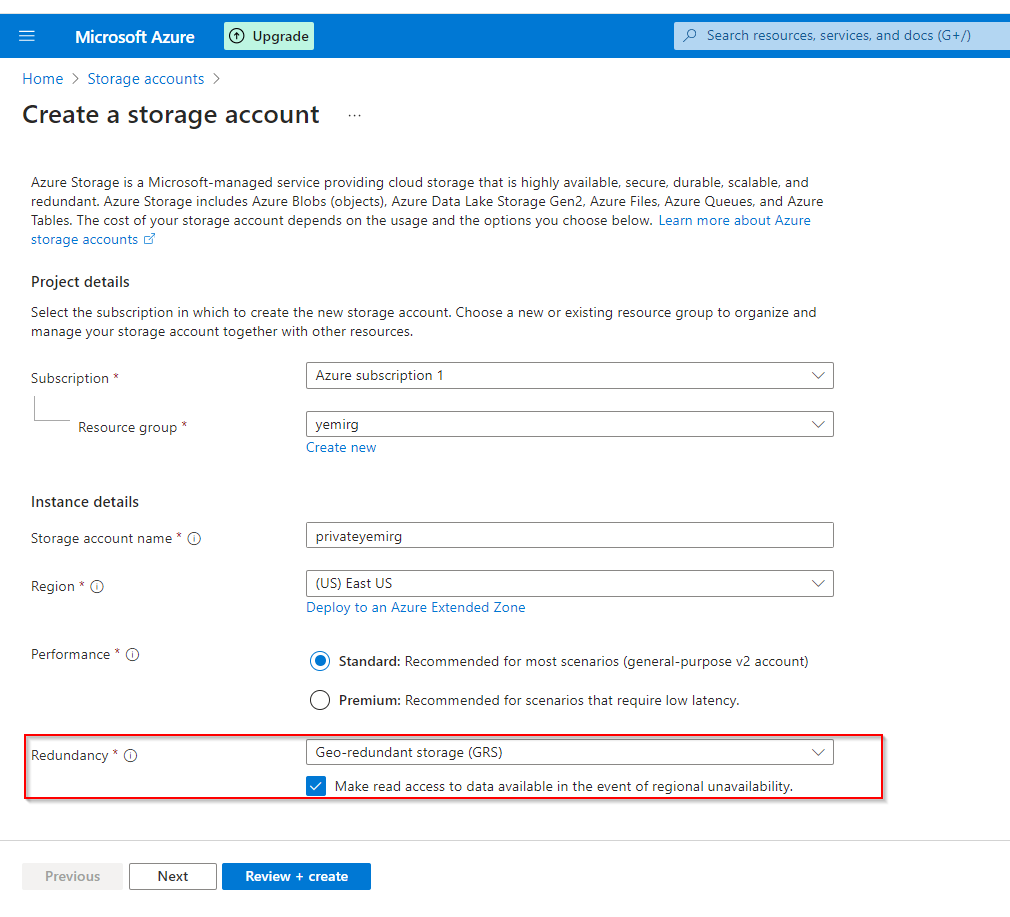Viewport: 1010px width, 917px height.
Task: Click the Review + create button
Action: pyautogui.click(x=296, y=876)
